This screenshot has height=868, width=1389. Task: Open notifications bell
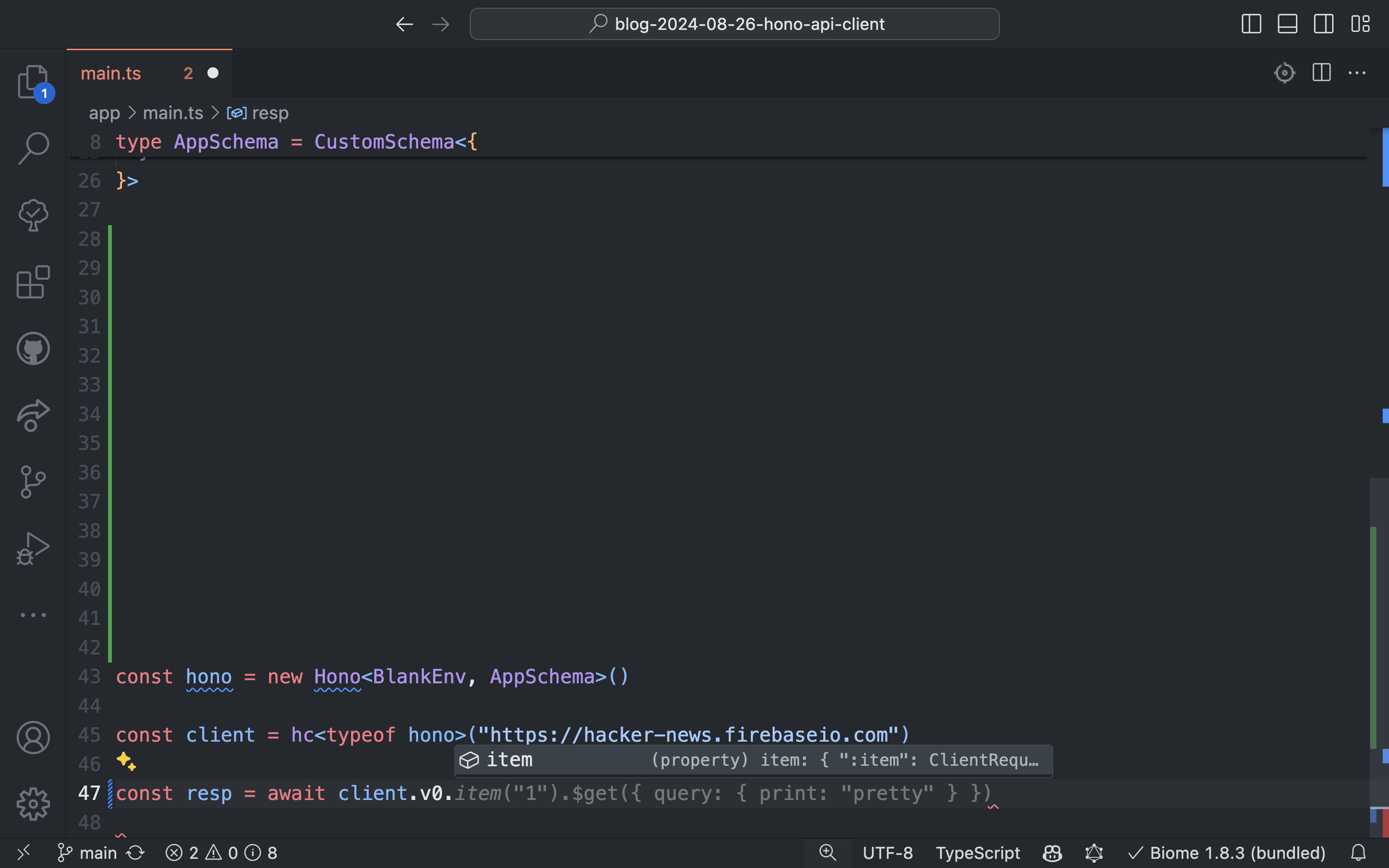(1358, 853)
